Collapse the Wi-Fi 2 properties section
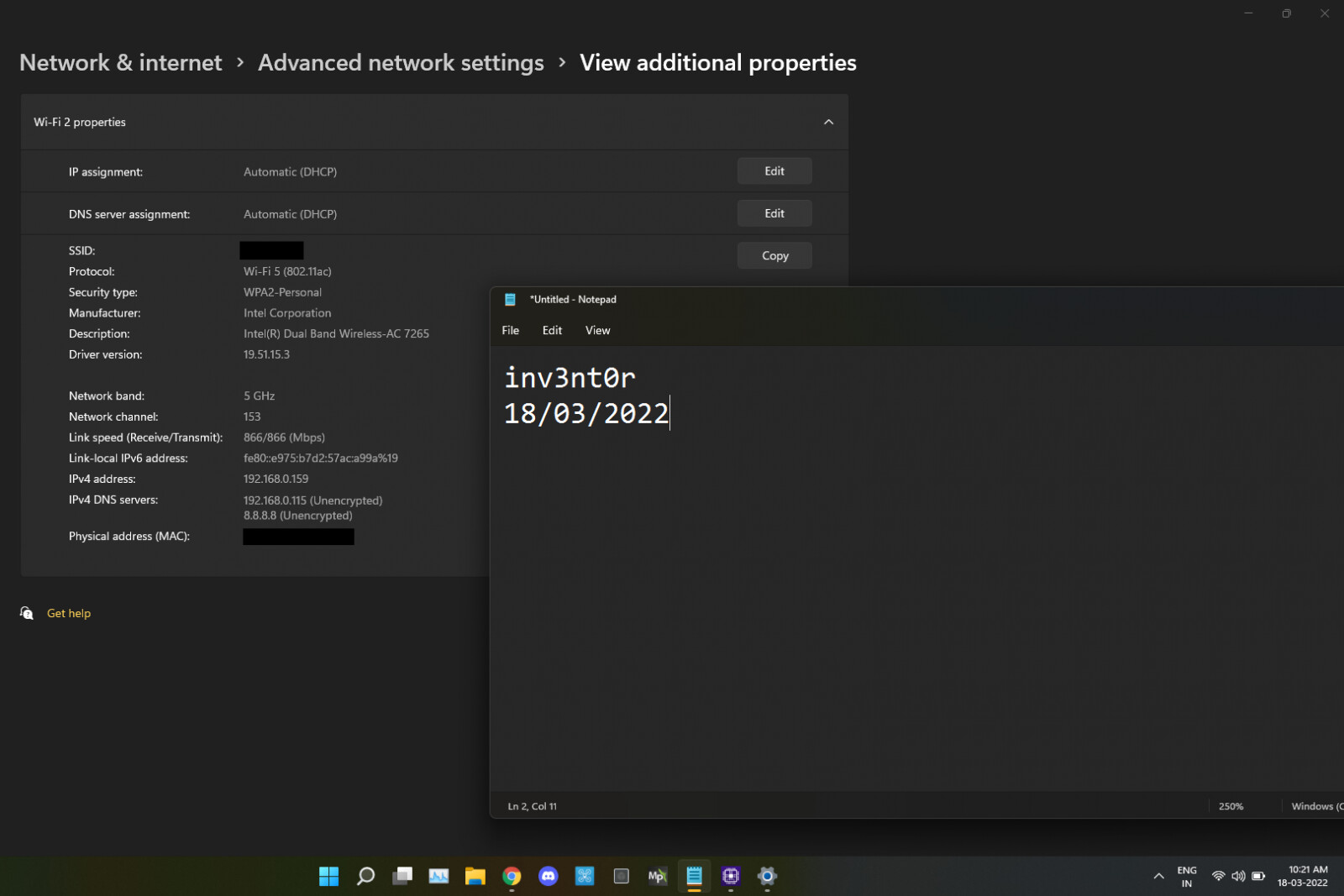1344x896 pixels. 828,122
